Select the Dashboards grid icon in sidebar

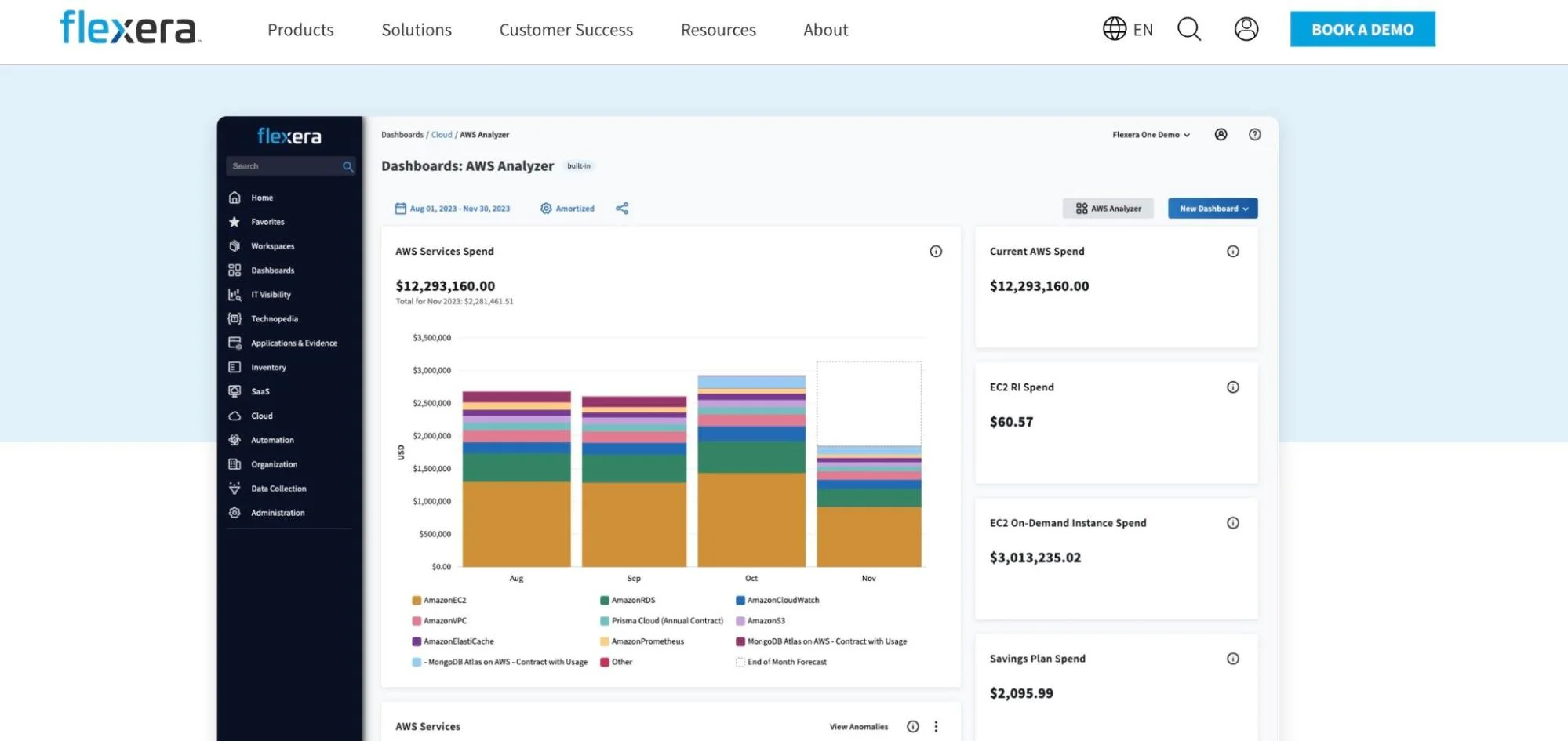235,271
